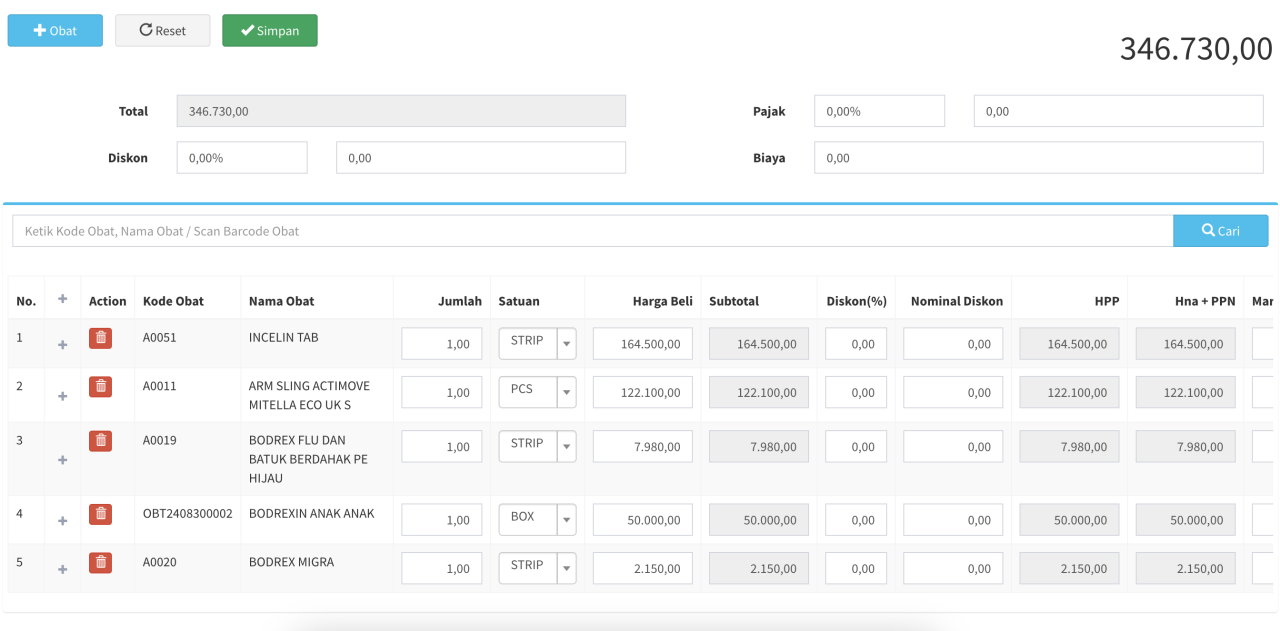1280x631 pixels.
Task: Open the PCS unit dropdown
Action: click(567, 392)
